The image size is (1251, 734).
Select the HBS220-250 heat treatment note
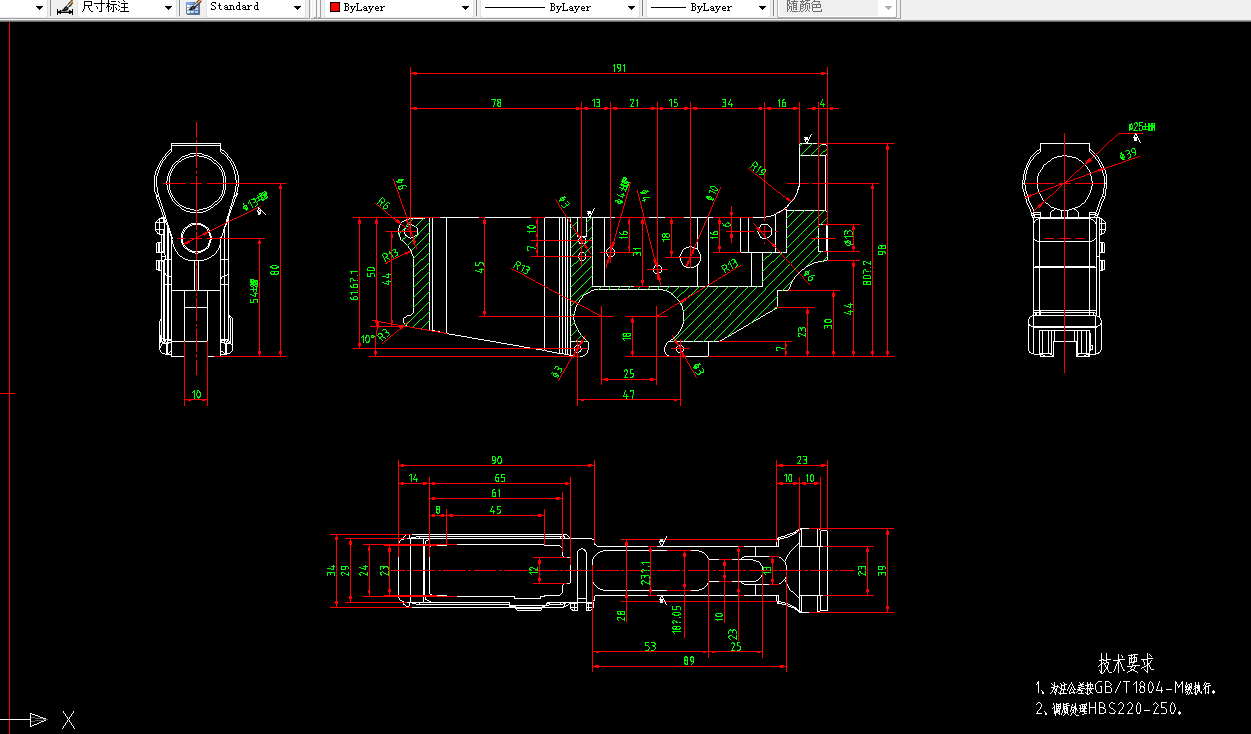pyautogui.click(x=1110, y=710)
